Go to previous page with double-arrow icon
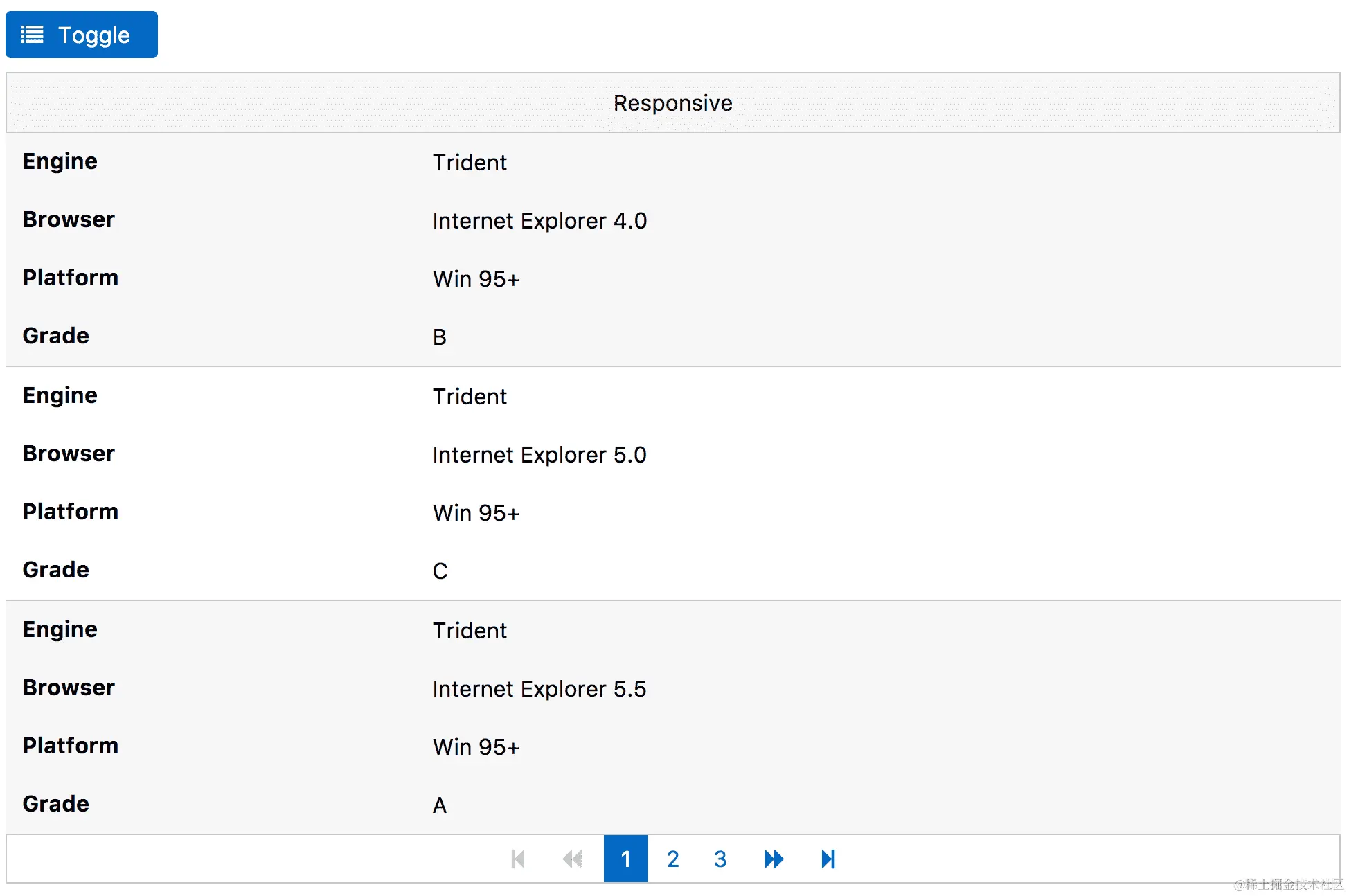The width and height of the screenshot is (1349, 896). (x=572, y=859)
